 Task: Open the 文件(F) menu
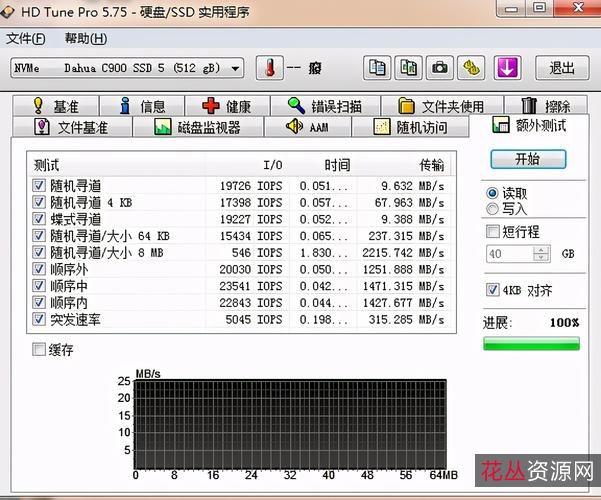pyautogui.click(x=26, y=38)
